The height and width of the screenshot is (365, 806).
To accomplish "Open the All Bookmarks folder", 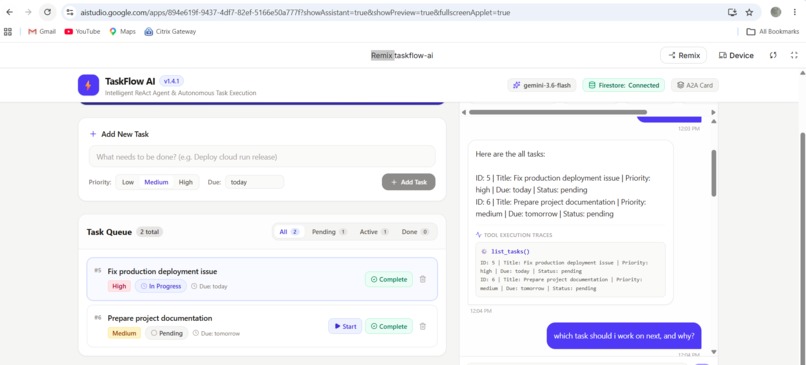I will tap(773, 31).
